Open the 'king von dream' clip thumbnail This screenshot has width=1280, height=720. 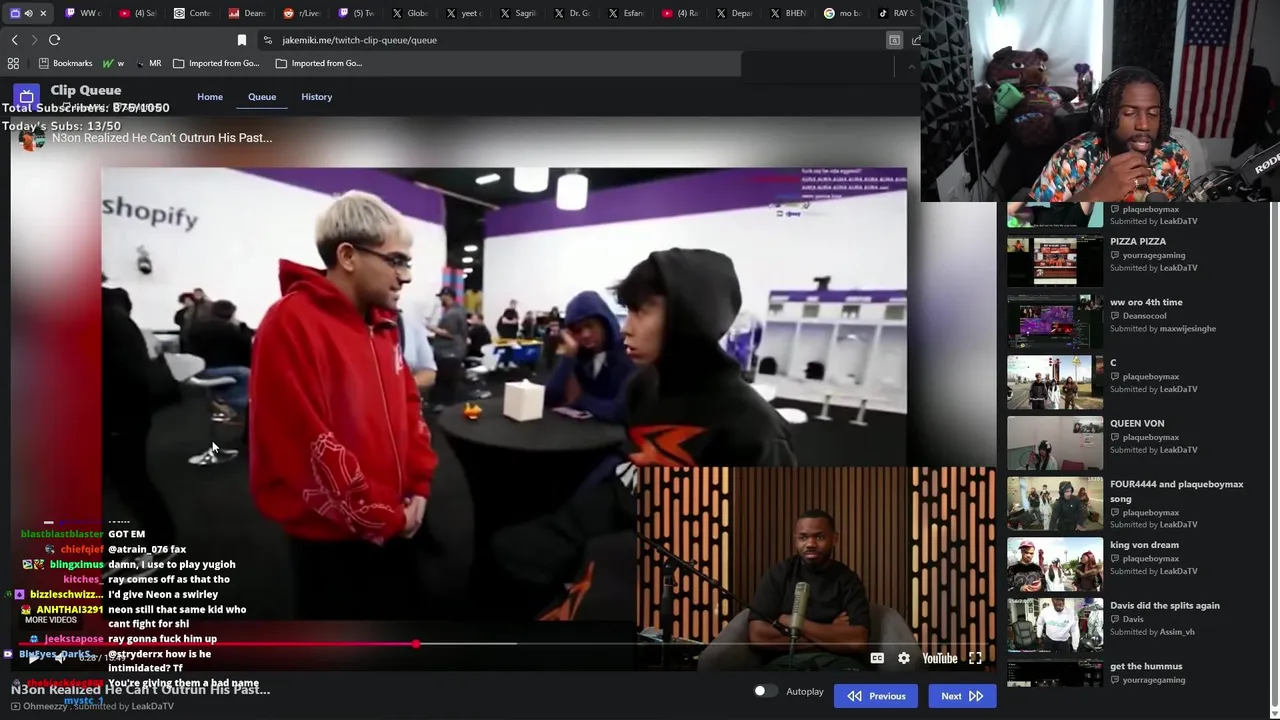(1055, 565)
